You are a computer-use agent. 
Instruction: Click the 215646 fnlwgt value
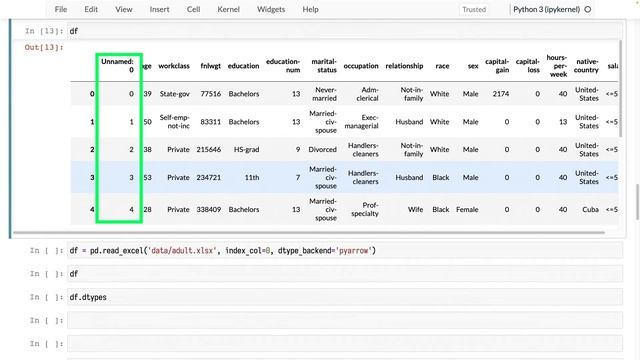click(209, 149)
